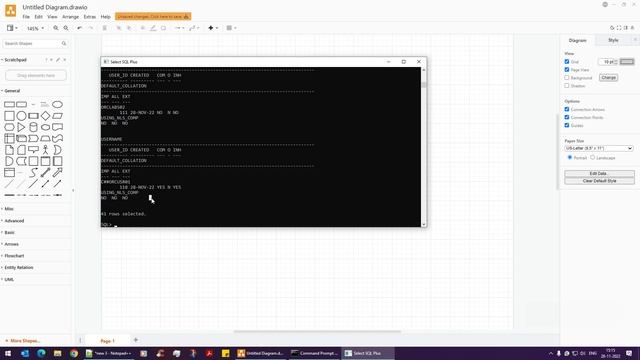Click the Fill Color bucket icon

(x=142, y=28)
